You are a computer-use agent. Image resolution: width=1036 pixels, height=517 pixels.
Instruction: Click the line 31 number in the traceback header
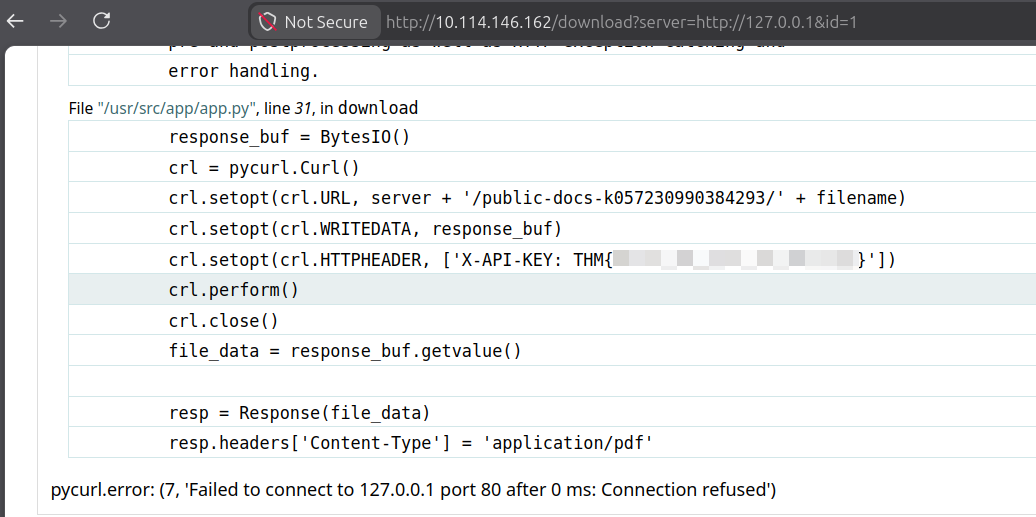tap(303, 108)
